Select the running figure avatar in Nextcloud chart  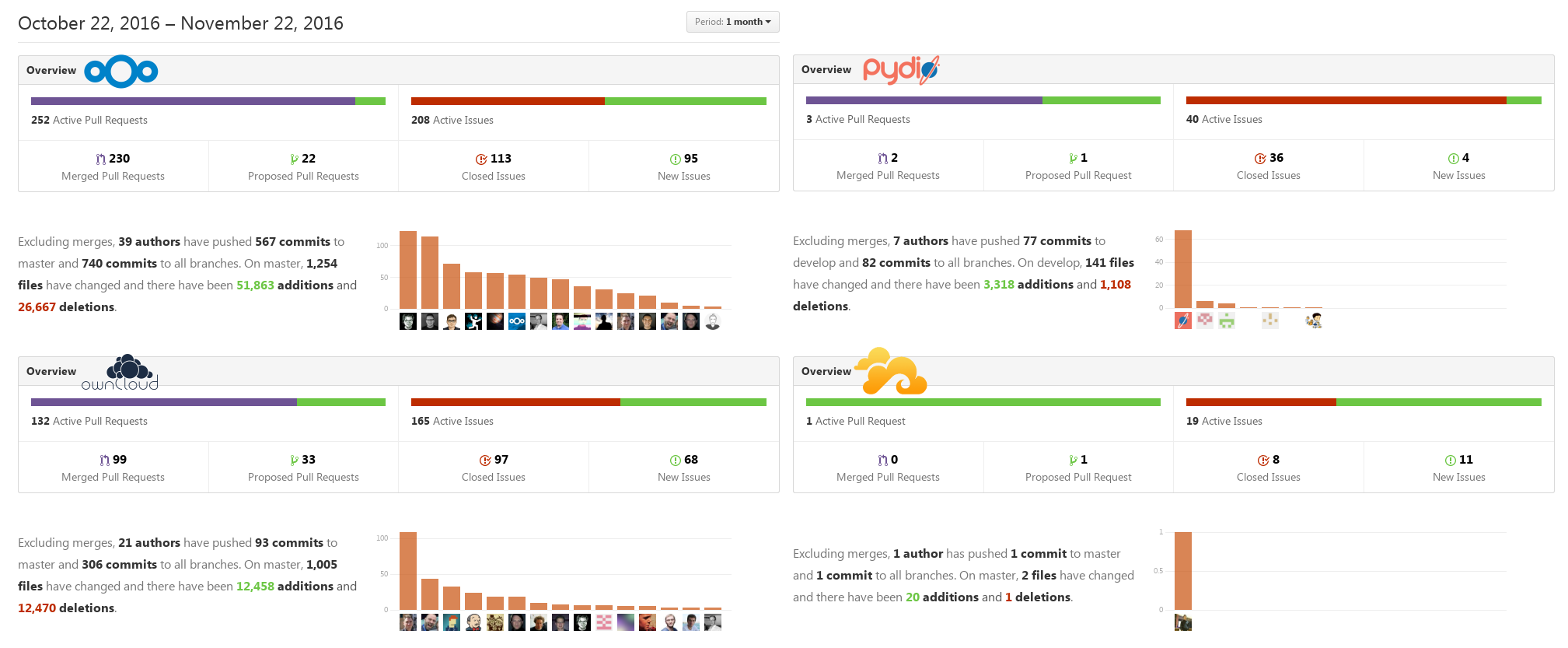(473, 321)
